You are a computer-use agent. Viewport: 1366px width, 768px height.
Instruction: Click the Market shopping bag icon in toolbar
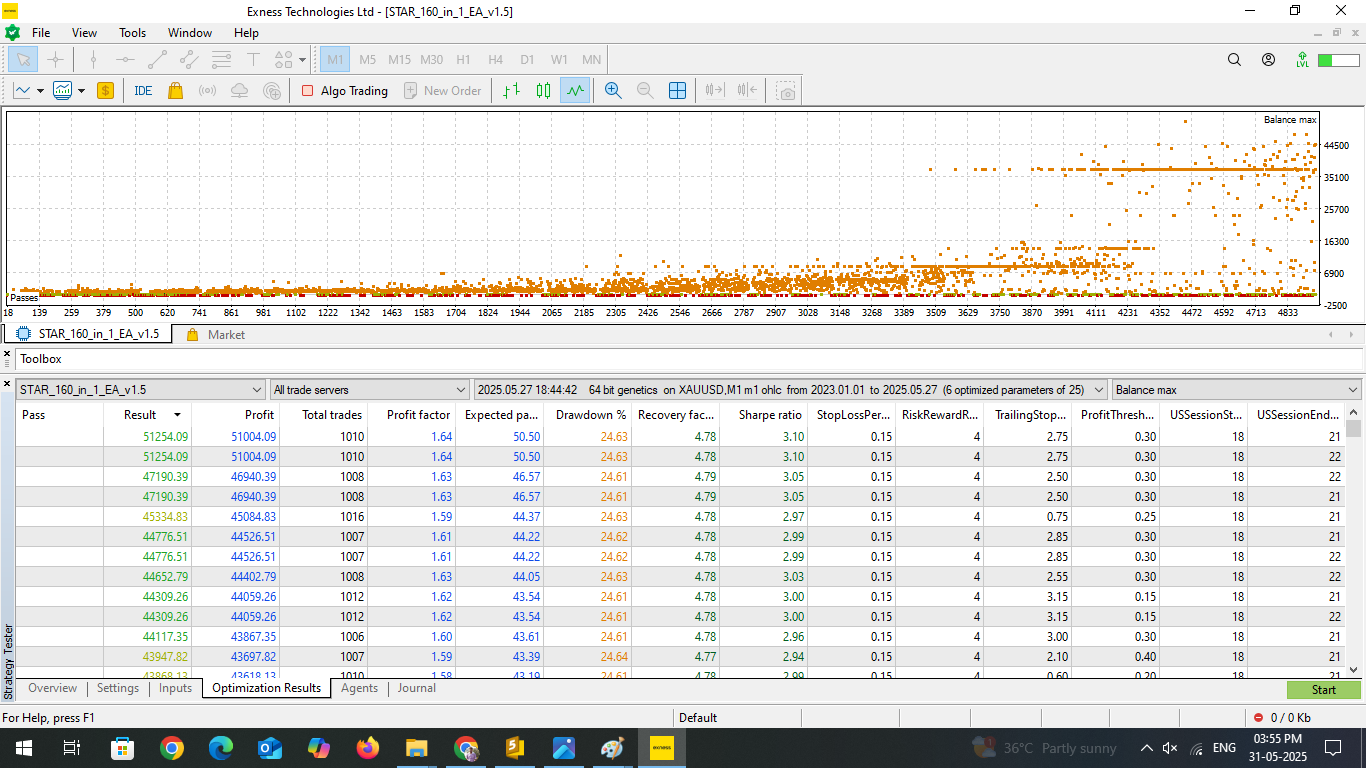click(176, 91)
